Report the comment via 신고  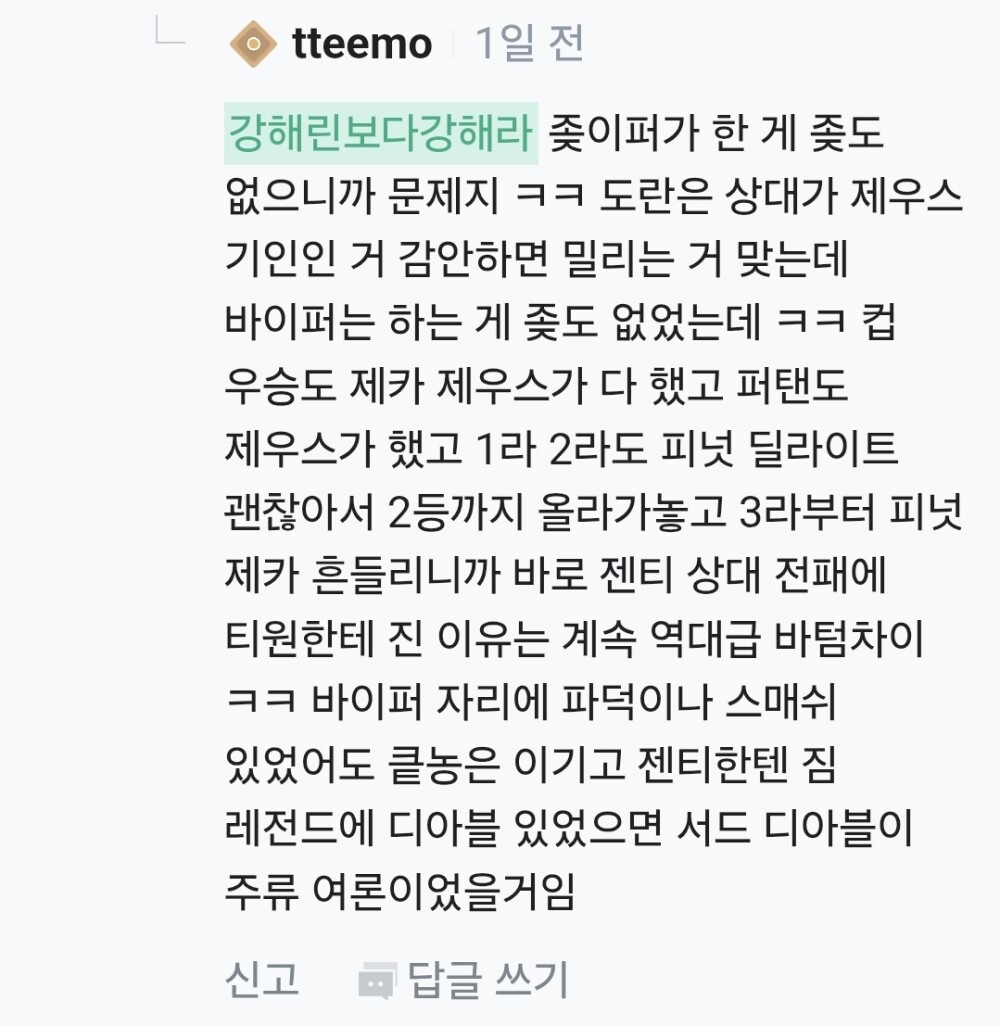pos(262,978)
